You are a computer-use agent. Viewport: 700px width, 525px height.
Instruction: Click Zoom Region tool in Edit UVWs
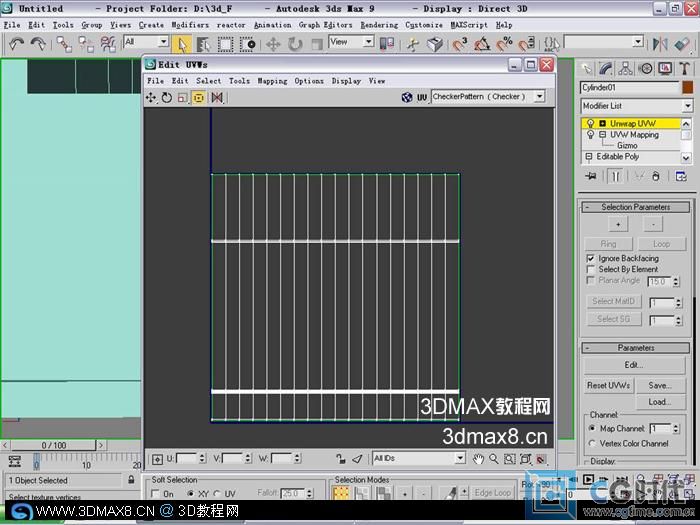pyautogui.click(x=509, y=458)
